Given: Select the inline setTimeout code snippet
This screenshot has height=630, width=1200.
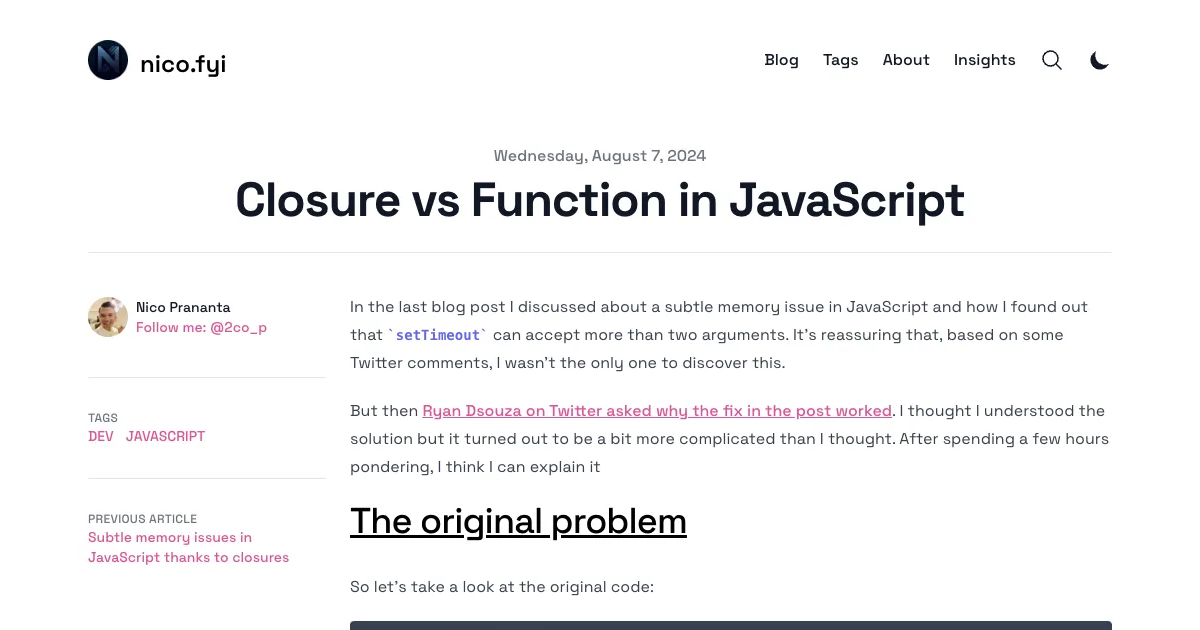Looking at the screenshot, I should [437, 335].
